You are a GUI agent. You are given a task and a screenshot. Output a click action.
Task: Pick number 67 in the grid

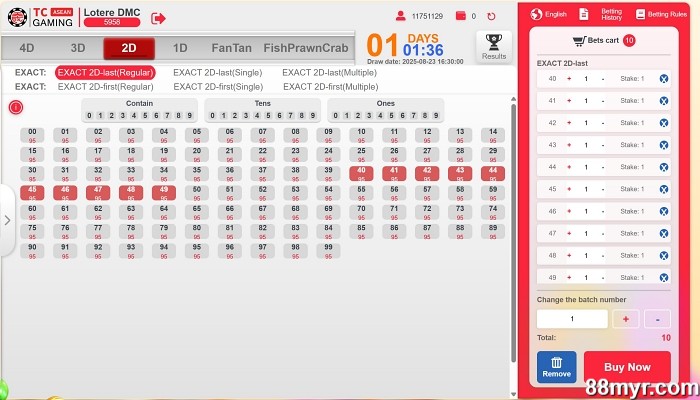262,212
